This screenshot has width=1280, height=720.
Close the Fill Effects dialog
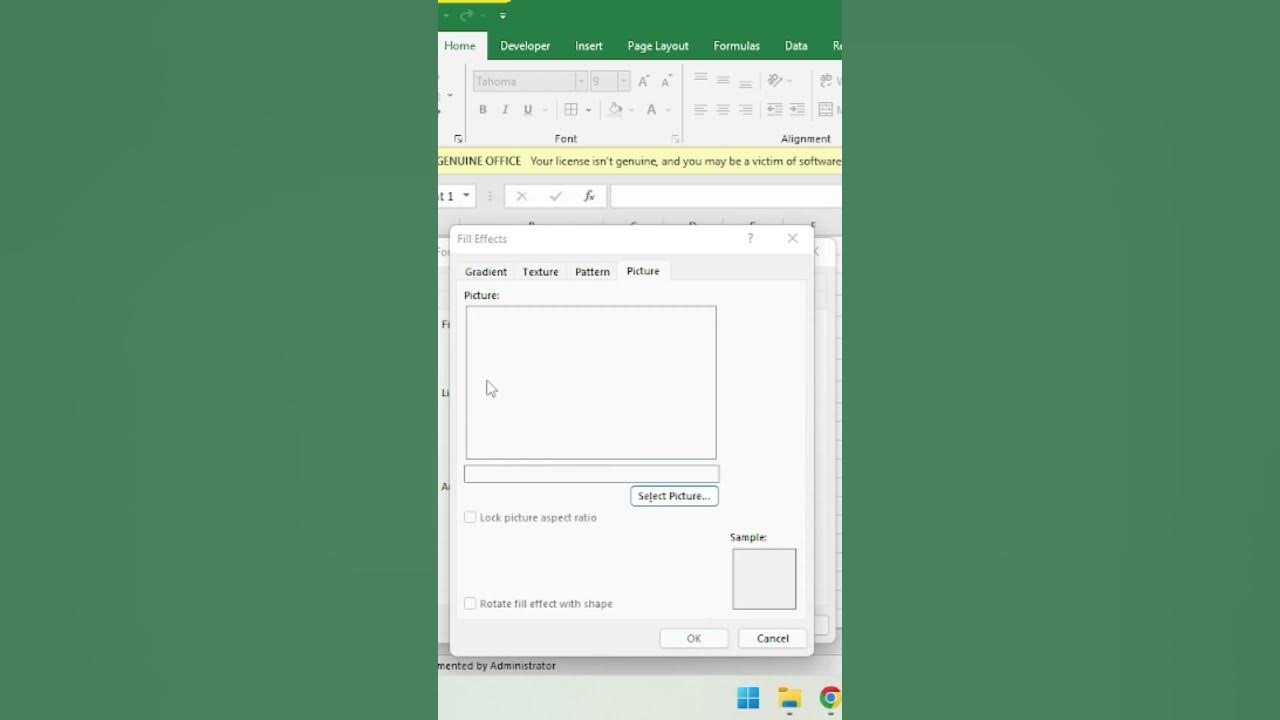click(793, 238)
